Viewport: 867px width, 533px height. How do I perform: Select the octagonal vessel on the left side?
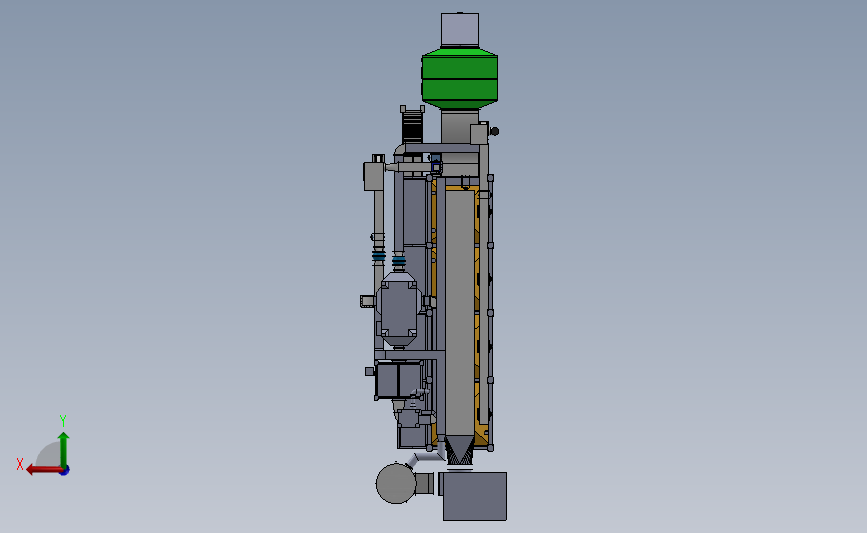(398, 310)
